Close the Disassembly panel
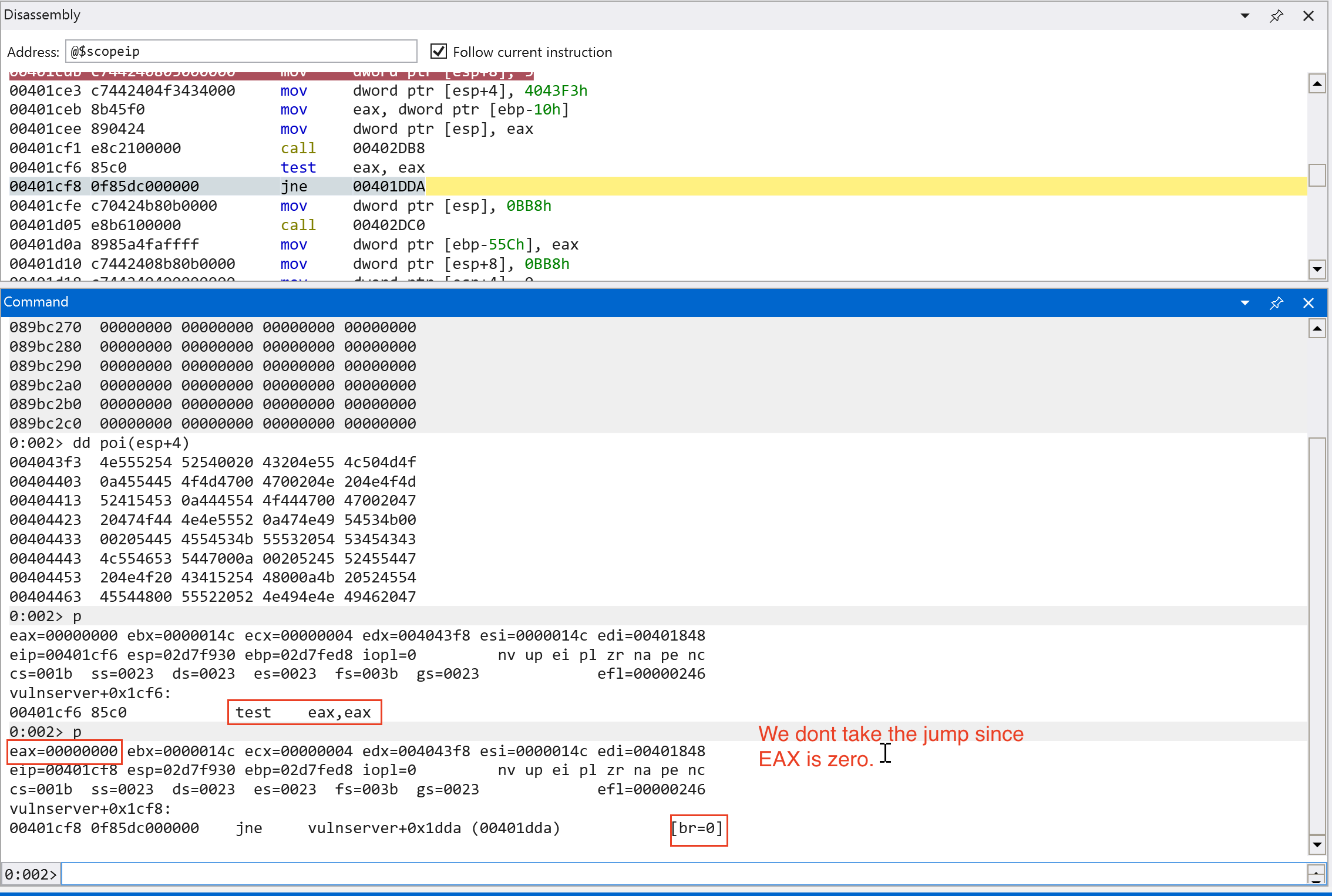Viewport: 1332px width, 896px height. [1309, 16]
